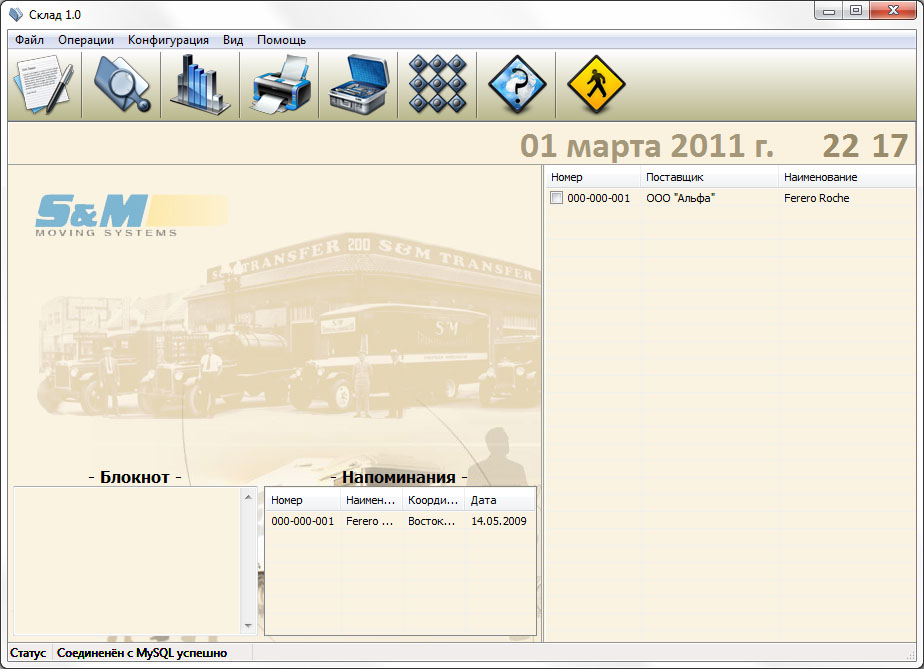Click the yellow pedestrian exit icon
Viewport: 924px width, 669px height.
coord(596,84)
